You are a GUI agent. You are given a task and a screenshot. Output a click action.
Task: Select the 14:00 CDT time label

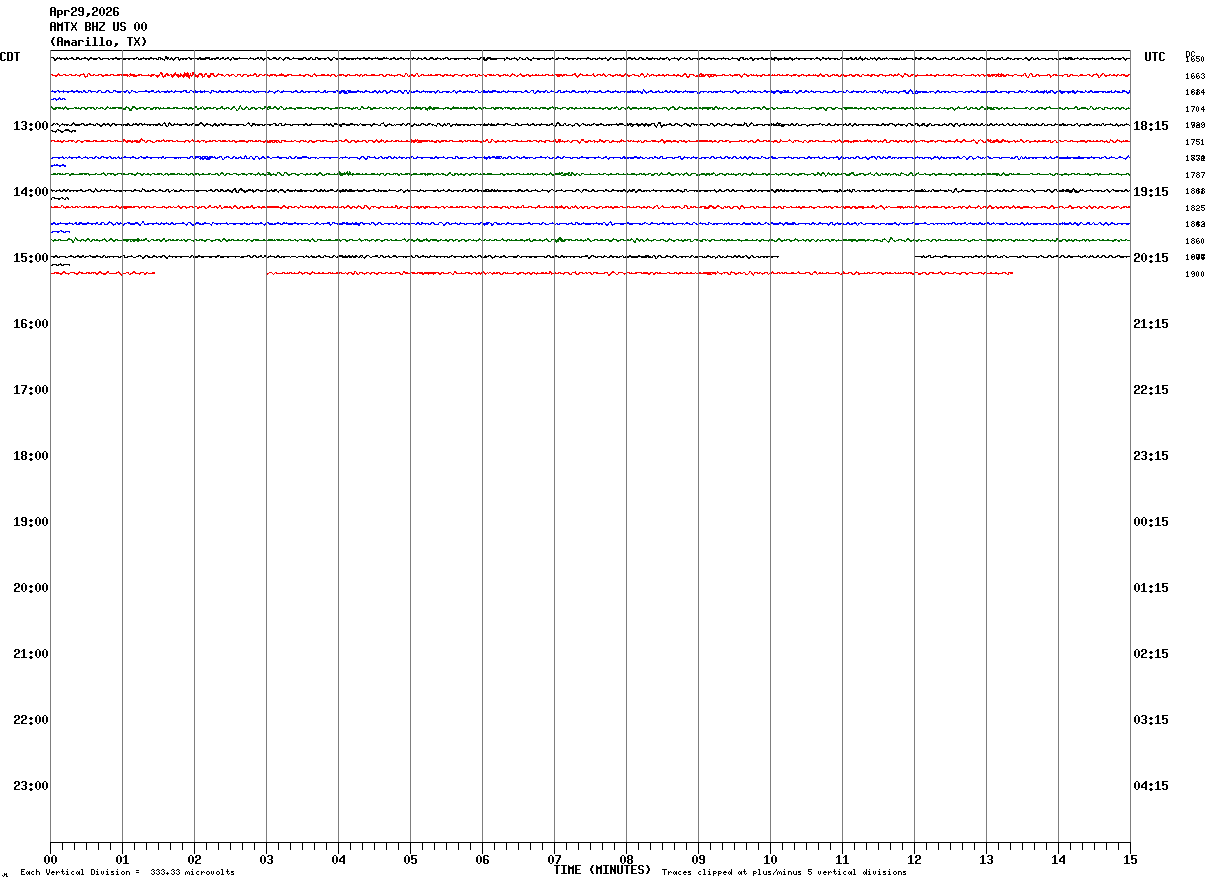click(x=31, y=192)
